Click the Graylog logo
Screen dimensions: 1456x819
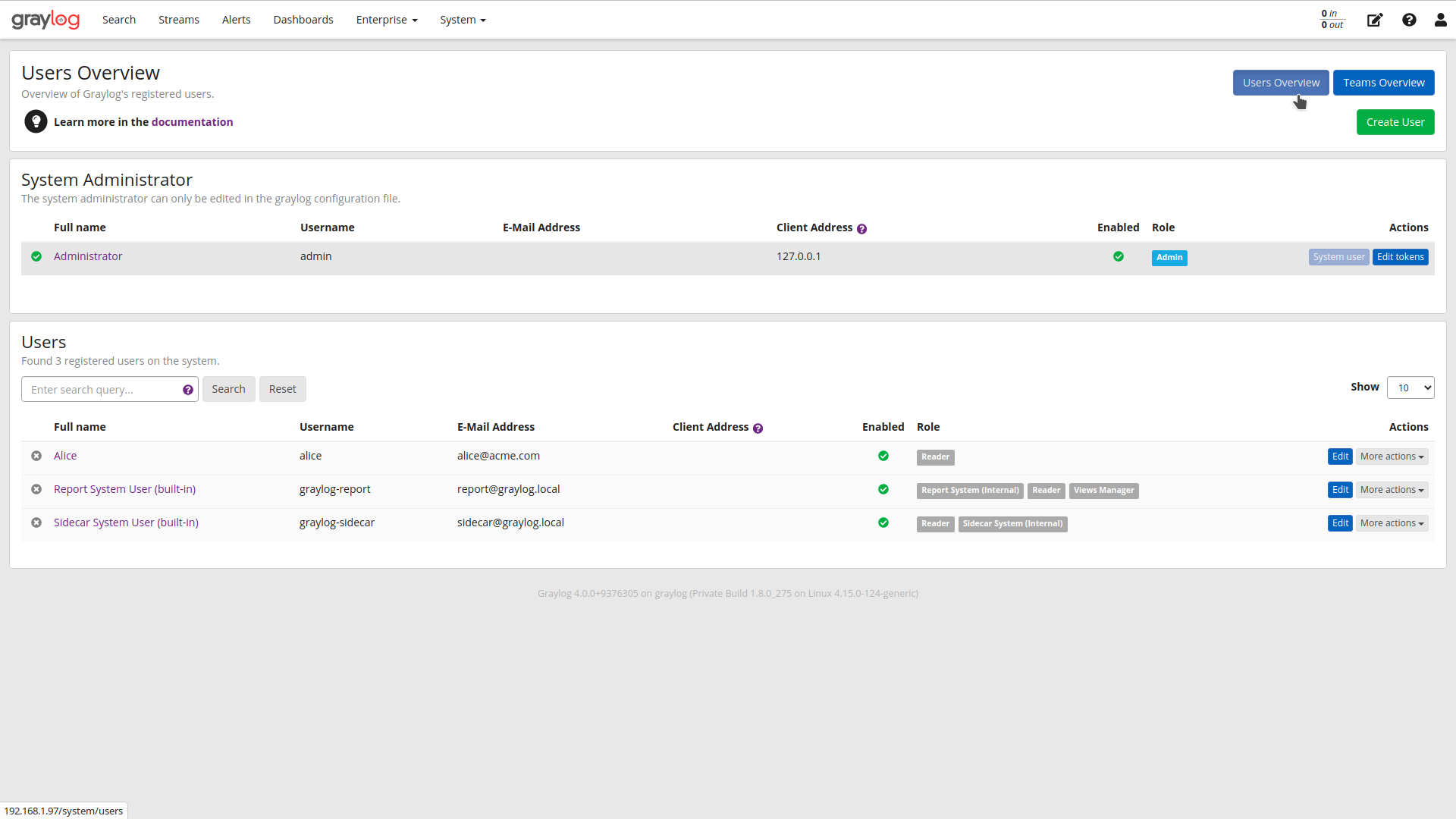45,20
